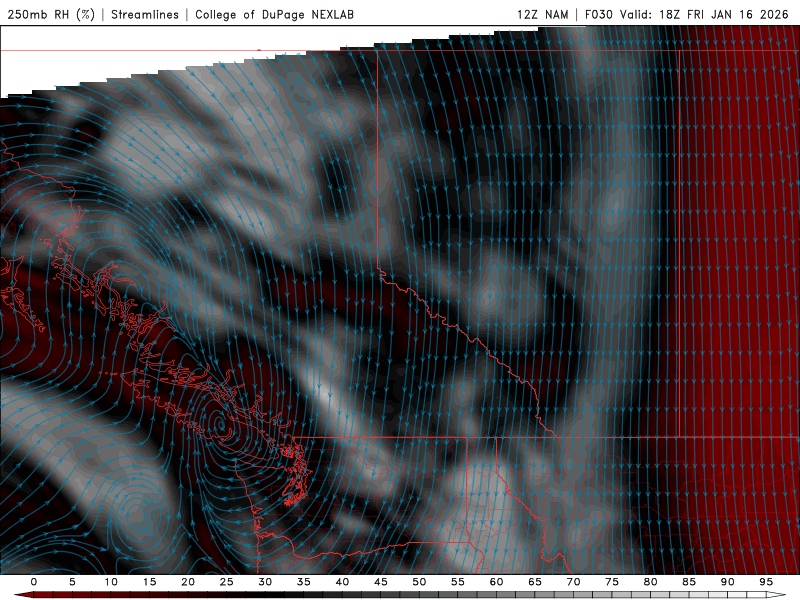Select the colorbar tick label "50"
The image size is (800, 600).
(419, 582)
